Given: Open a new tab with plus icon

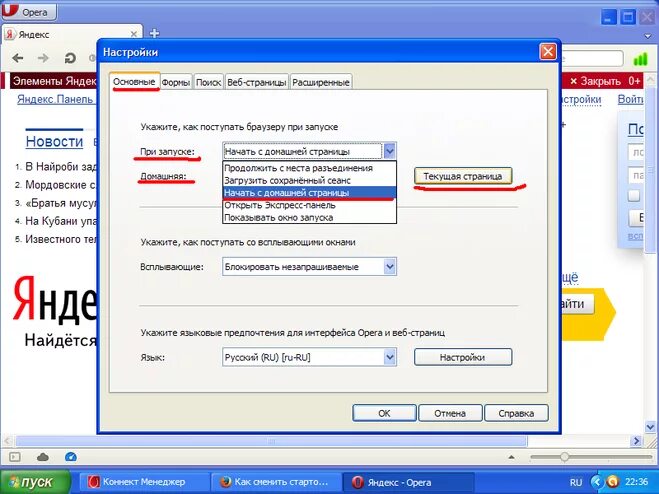Looking at the screenshot, I should tap(154, 34).
